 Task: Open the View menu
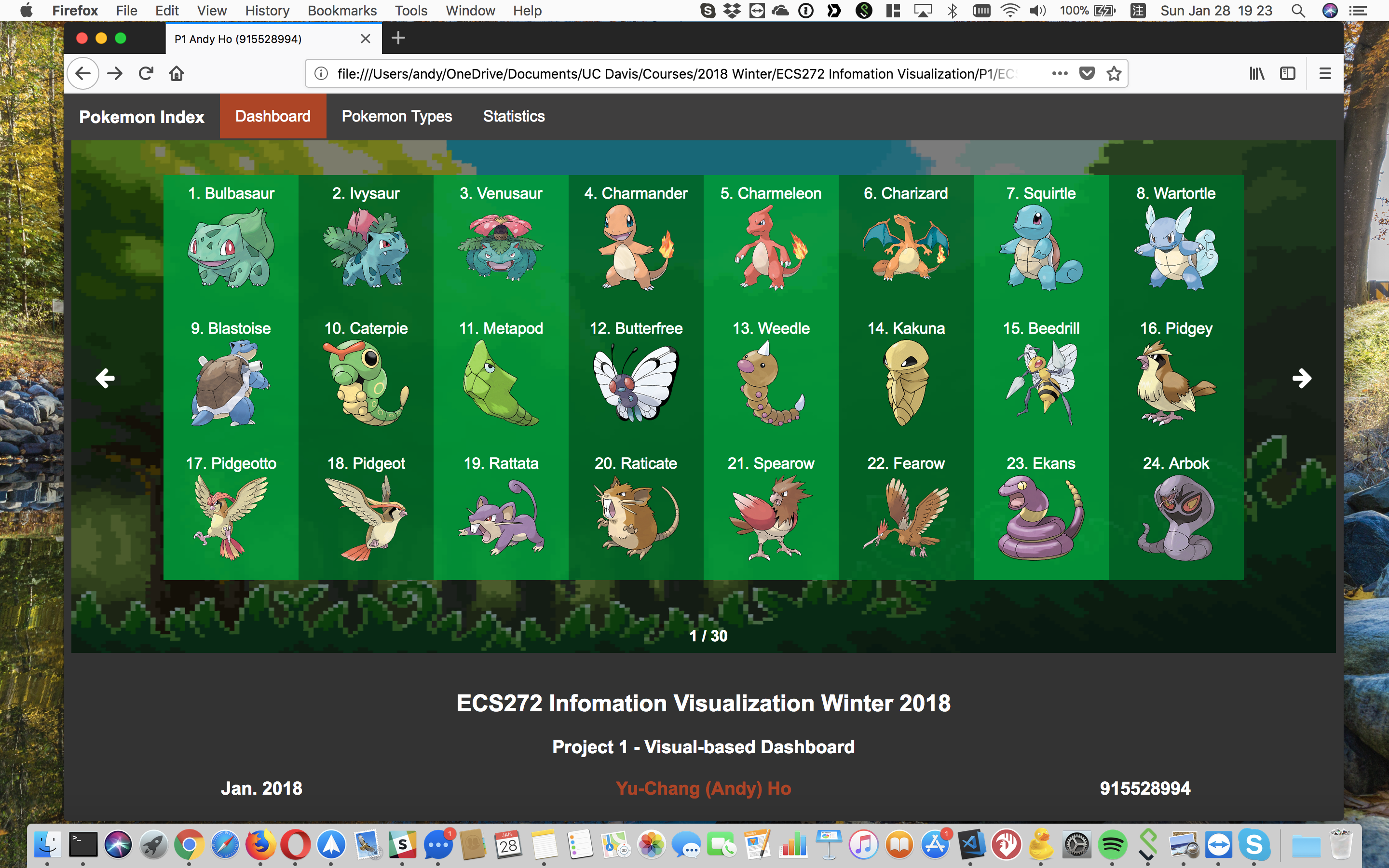tap(212, 10)
